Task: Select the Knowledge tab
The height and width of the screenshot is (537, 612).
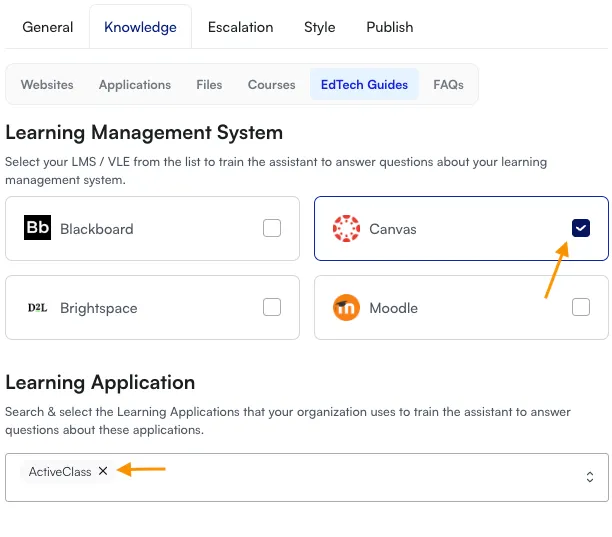Action: tap(140, 27)
